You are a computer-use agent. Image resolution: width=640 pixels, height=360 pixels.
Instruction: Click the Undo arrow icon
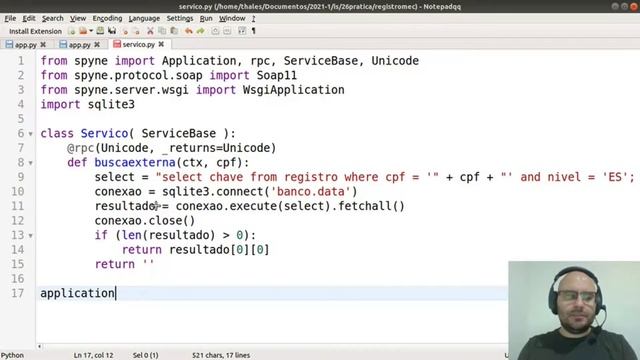click(188, 31)
